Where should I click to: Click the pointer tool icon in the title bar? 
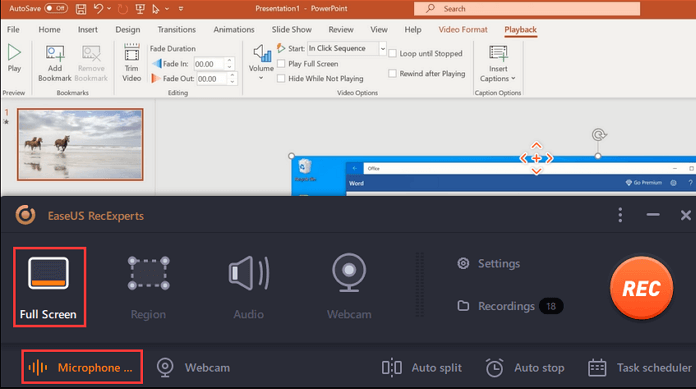pos(156,8)
